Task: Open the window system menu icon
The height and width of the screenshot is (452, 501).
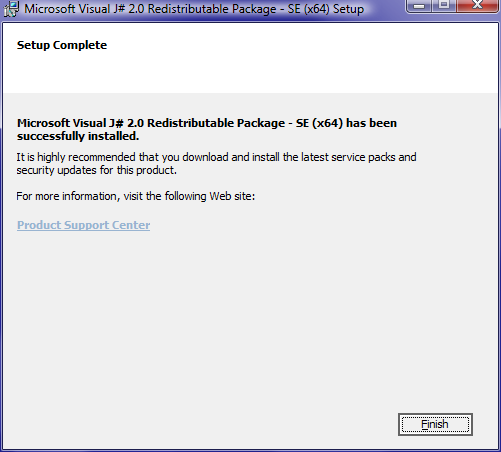Action: click(11, 9)
